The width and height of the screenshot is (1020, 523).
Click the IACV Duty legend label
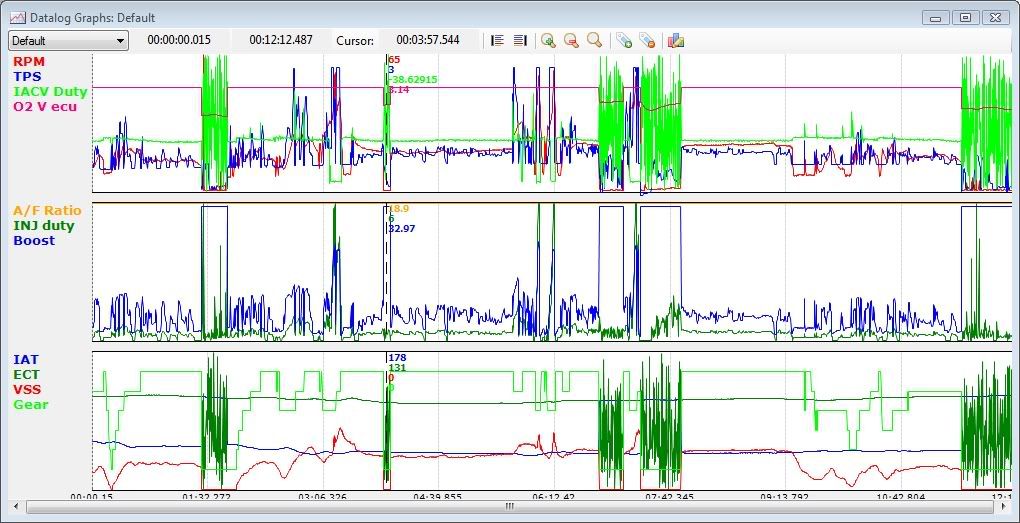point(50,91)
